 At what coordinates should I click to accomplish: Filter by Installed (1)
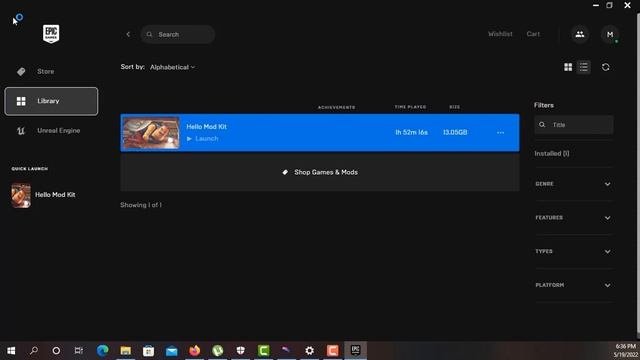tap(552, 153)
